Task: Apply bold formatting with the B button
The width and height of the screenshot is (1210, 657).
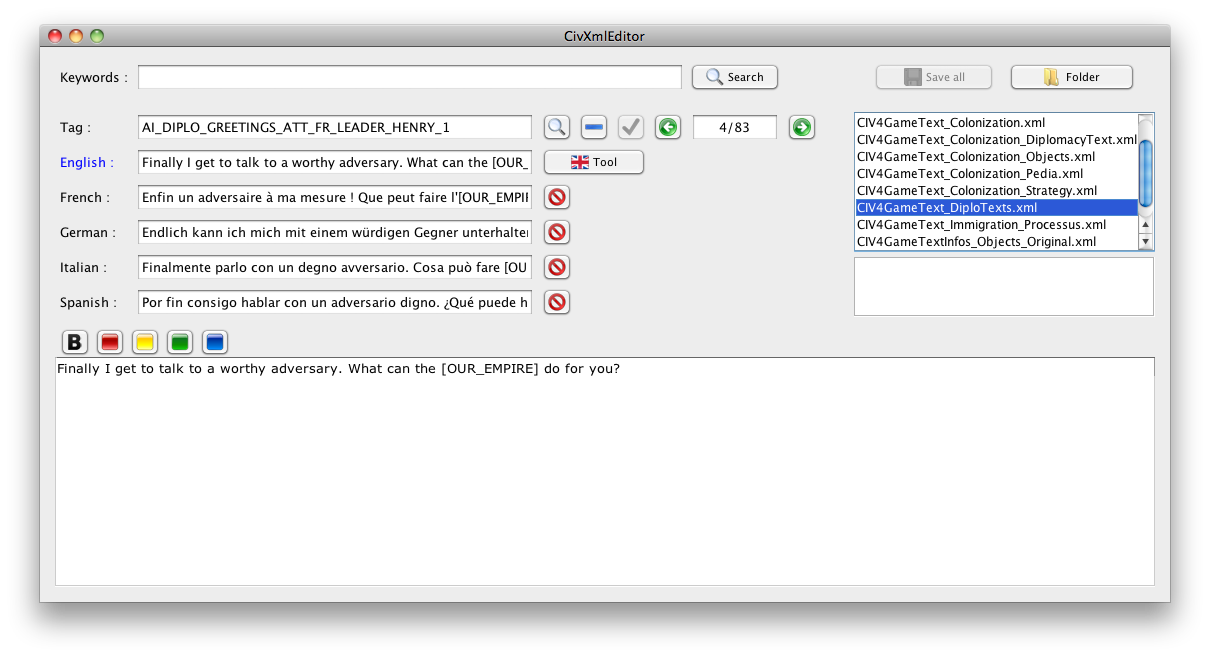Action: (x=75, y=342)
